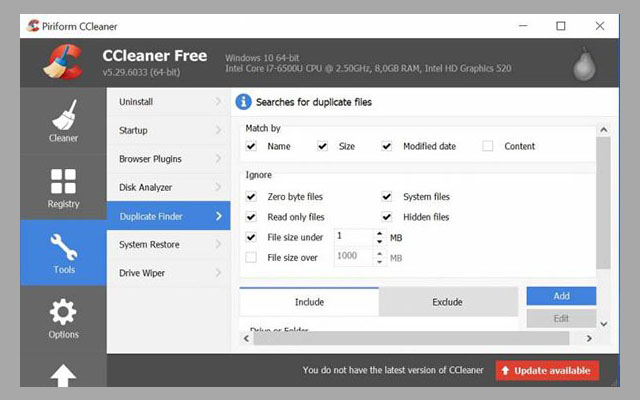Viewport: 640px width, 400px height.
Task: Increase File size under stepper value
Action: [379, 233]
